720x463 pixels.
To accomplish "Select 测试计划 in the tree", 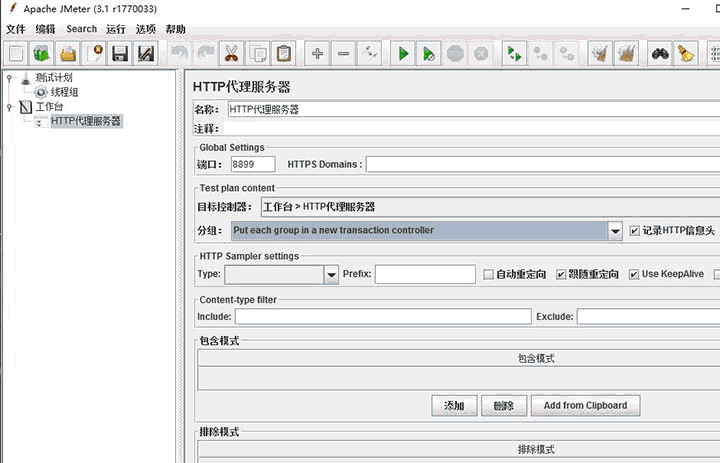I will pyautogui.click(x=54, y=78).
